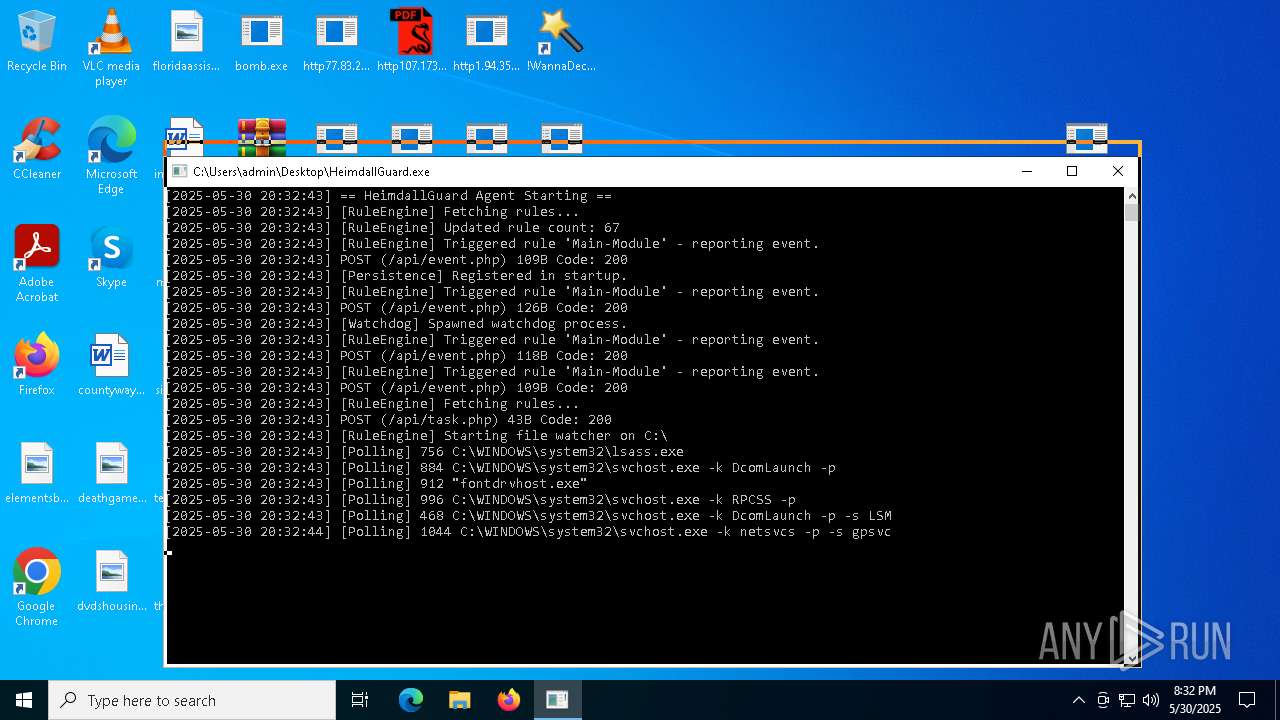Launch Microsoft Edge desktop shortcut
Viewport: 1280px width, 720px height.
[x=111, y=156]
